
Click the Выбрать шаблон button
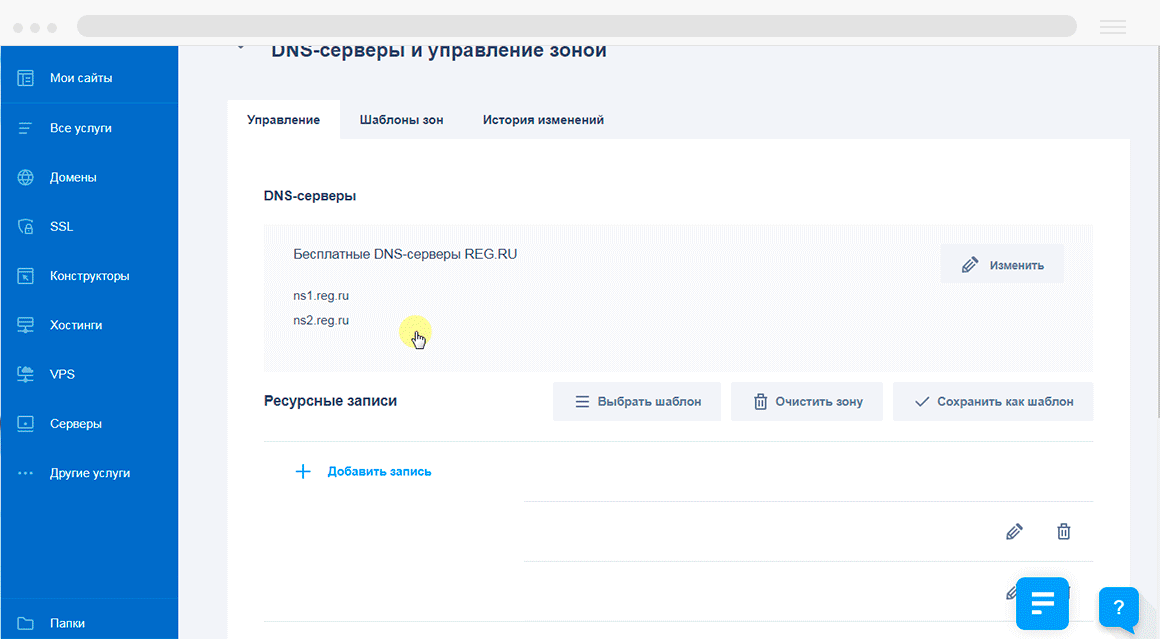click(x=637, y=402)
